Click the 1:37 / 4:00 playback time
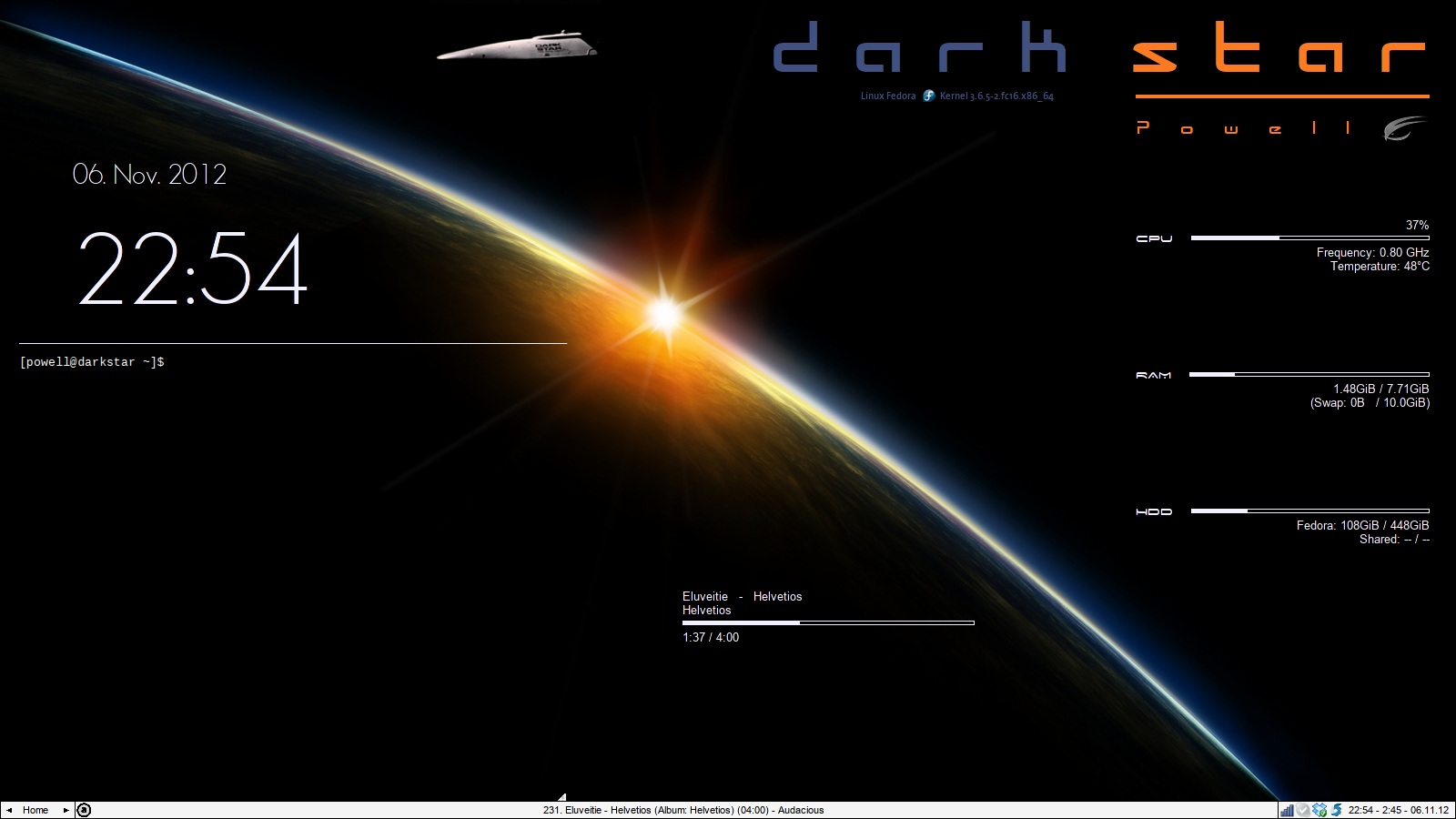Image resolution: width=1456 pixels, height=819 pixels. [711, 637]
